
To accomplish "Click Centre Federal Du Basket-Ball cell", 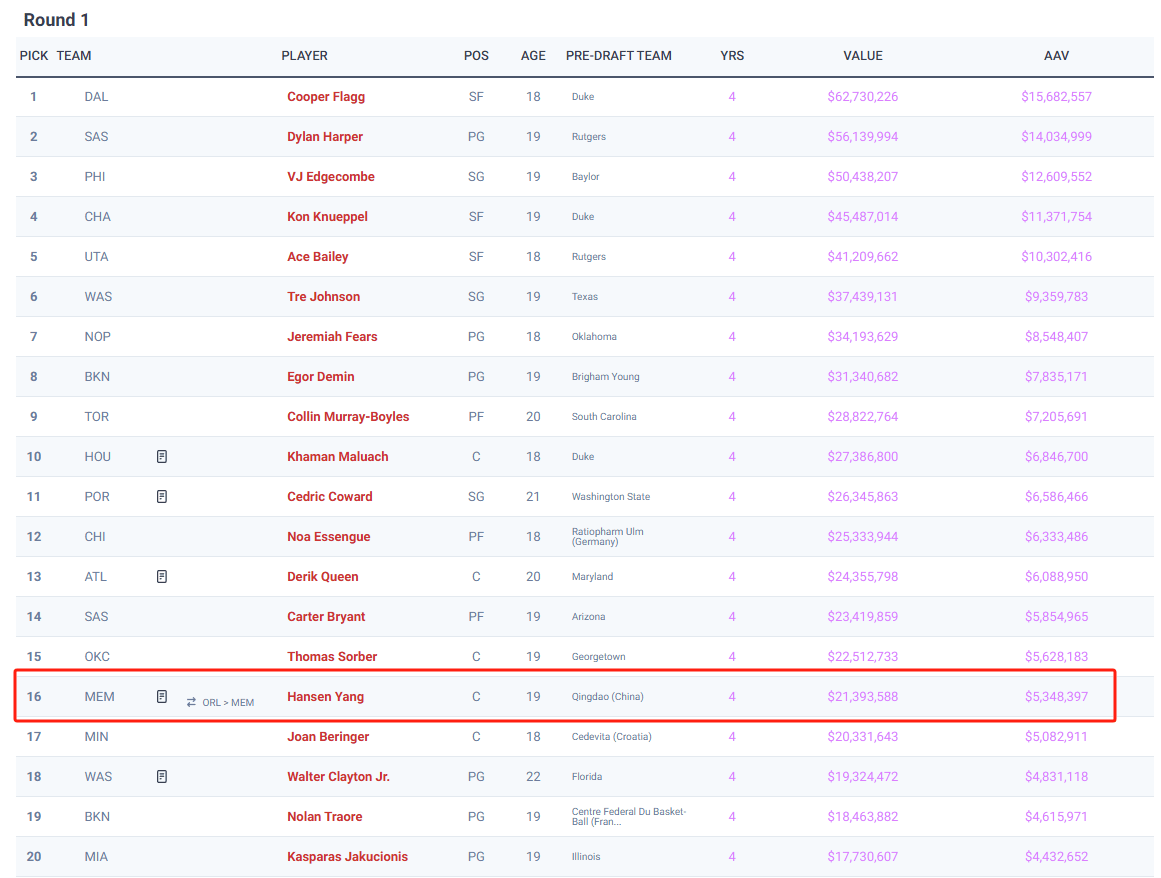I will point(629,817).
